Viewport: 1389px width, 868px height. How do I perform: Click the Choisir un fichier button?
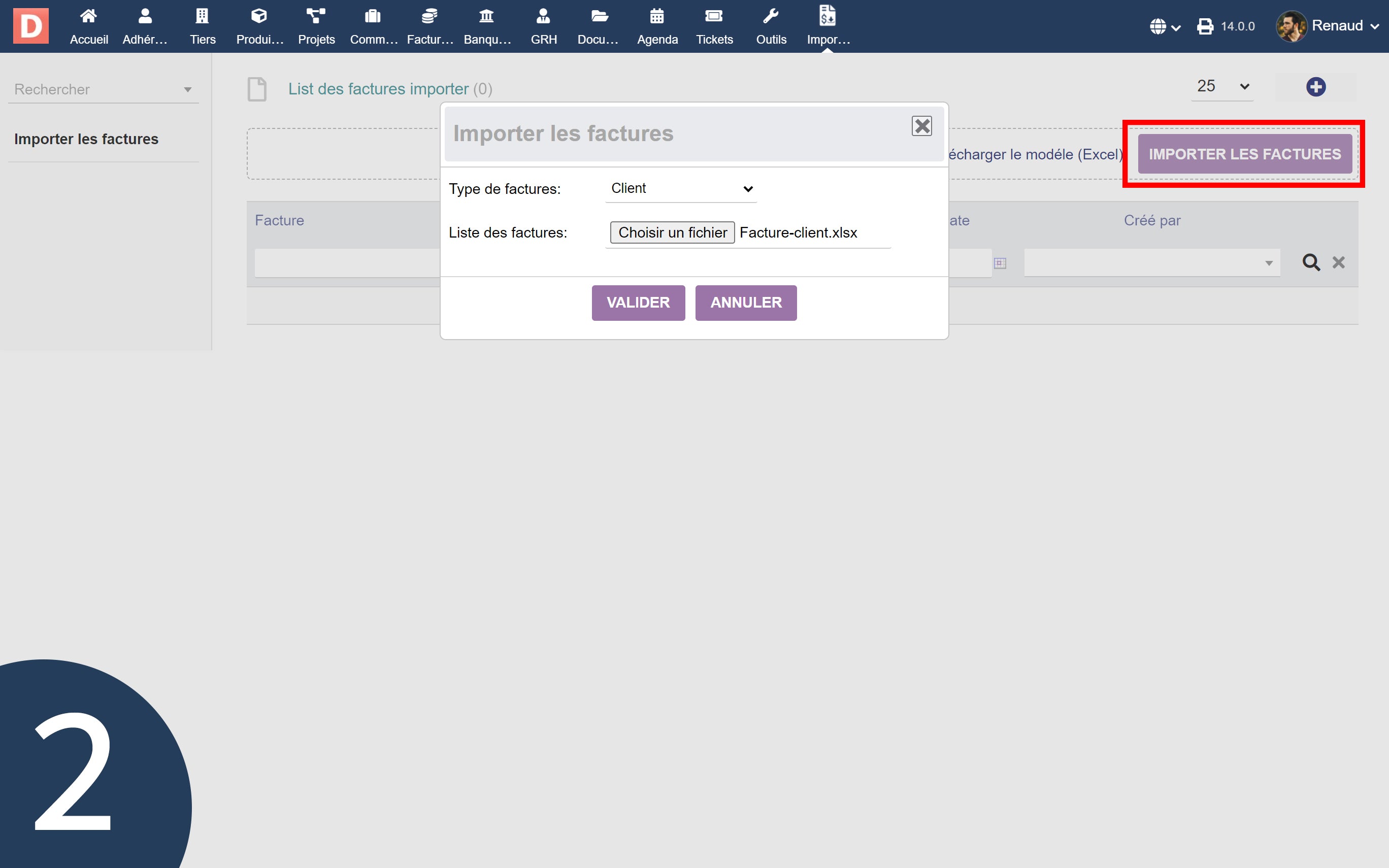[x=672, y=232]
